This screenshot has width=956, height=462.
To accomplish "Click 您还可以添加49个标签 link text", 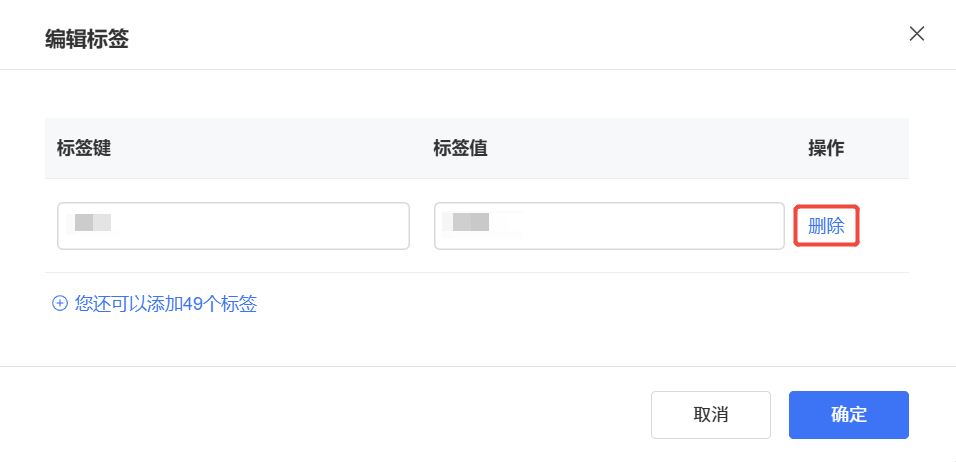I will (165, 304).
